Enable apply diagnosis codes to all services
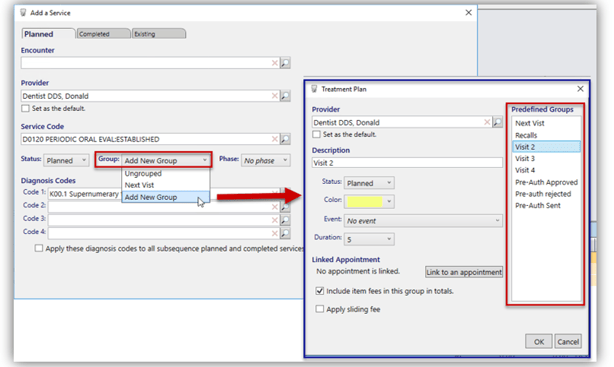Image resolution: width=614 pixels, height=367 pixels. pos(38,248)
